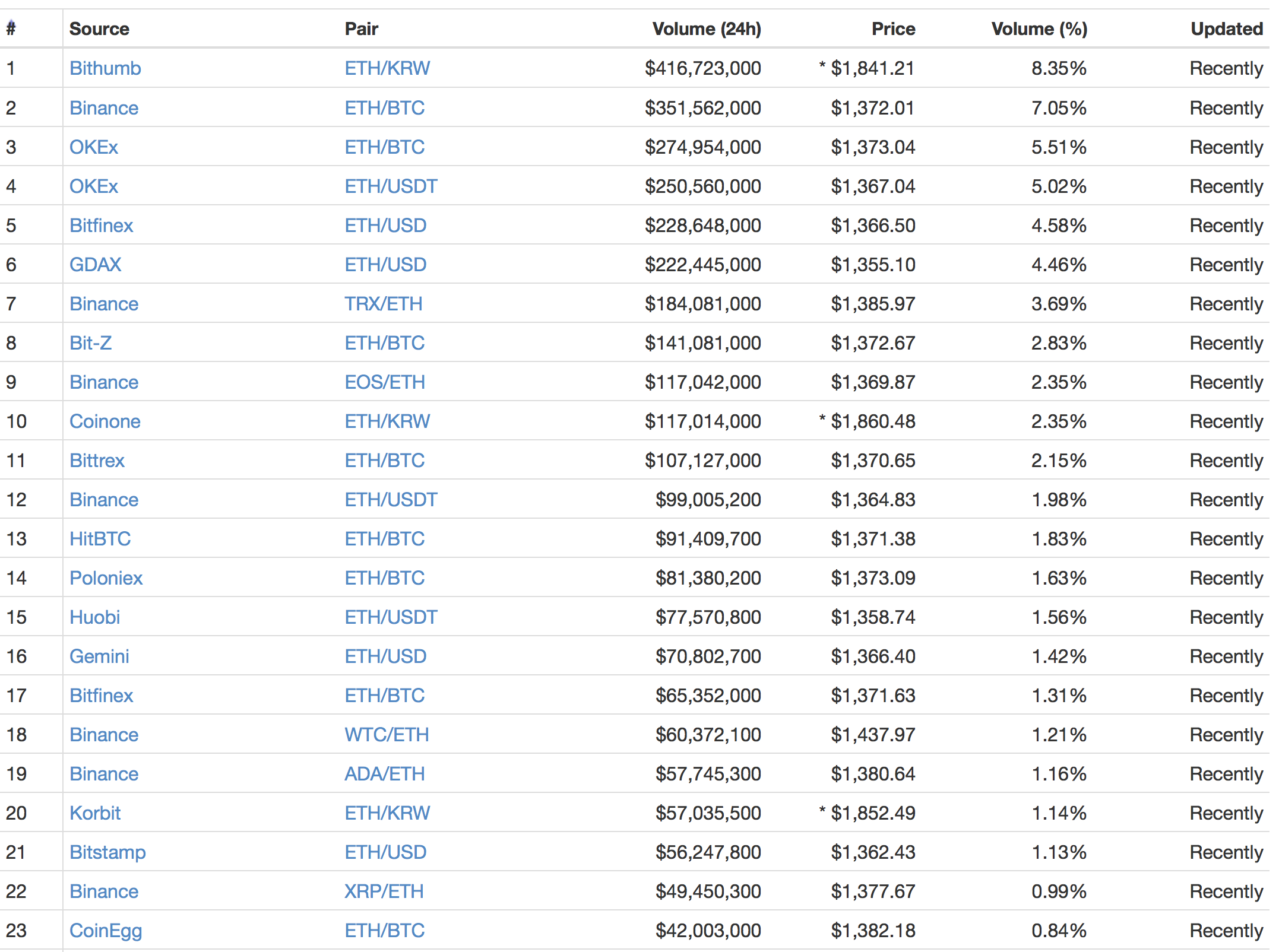Select volume value $228,648,000
1279x952 pixels.
(703, 226)
